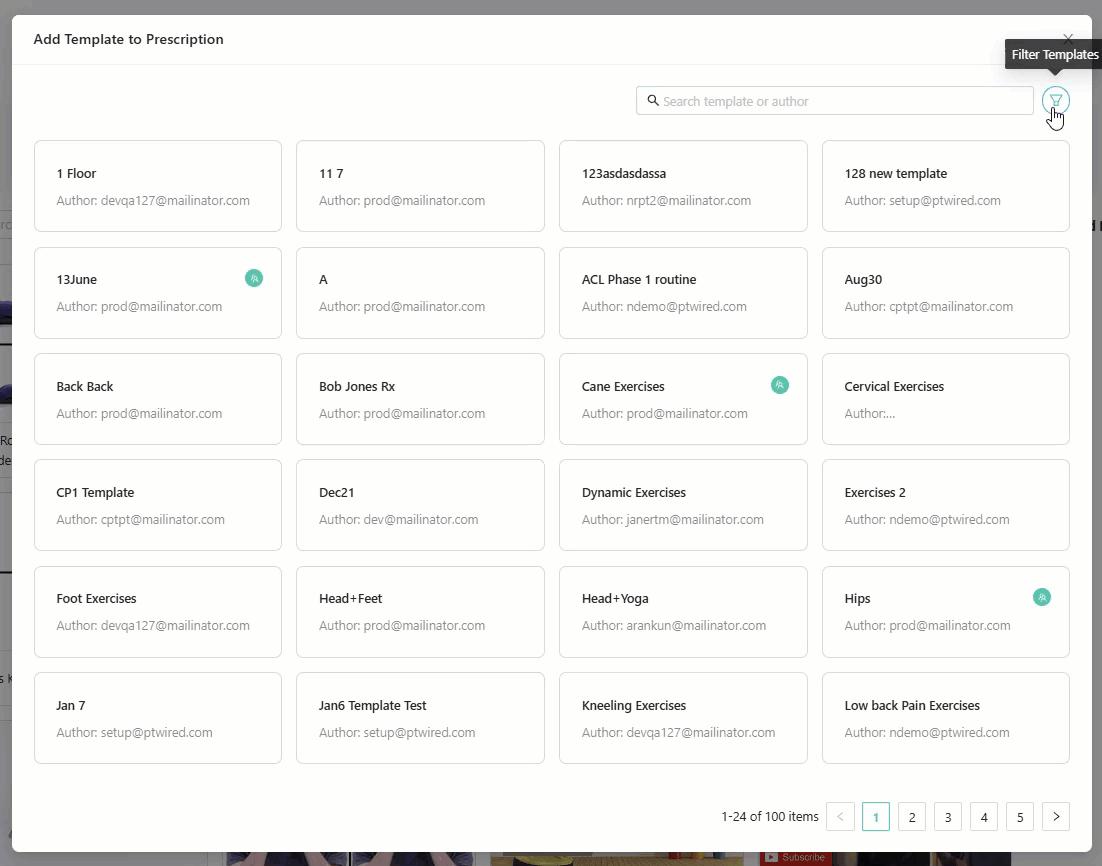Go to the next page using the right arrow
The width and height of the screenshot is (1102, 866).
(1056, 816)
